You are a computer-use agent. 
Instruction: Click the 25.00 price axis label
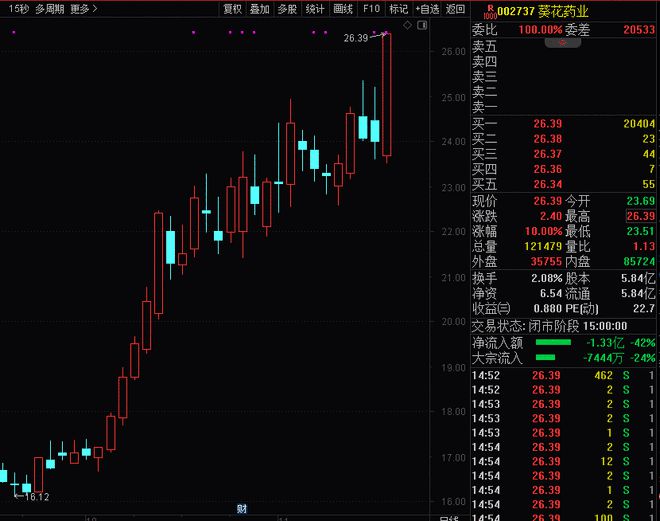pyautogui.click(x=453, y=98)
